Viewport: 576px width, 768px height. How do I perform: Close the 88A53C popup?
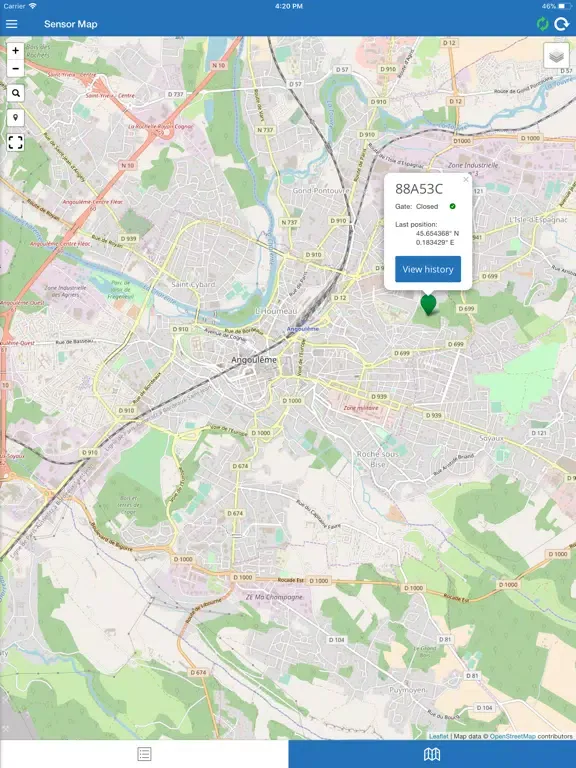(466, 179)
